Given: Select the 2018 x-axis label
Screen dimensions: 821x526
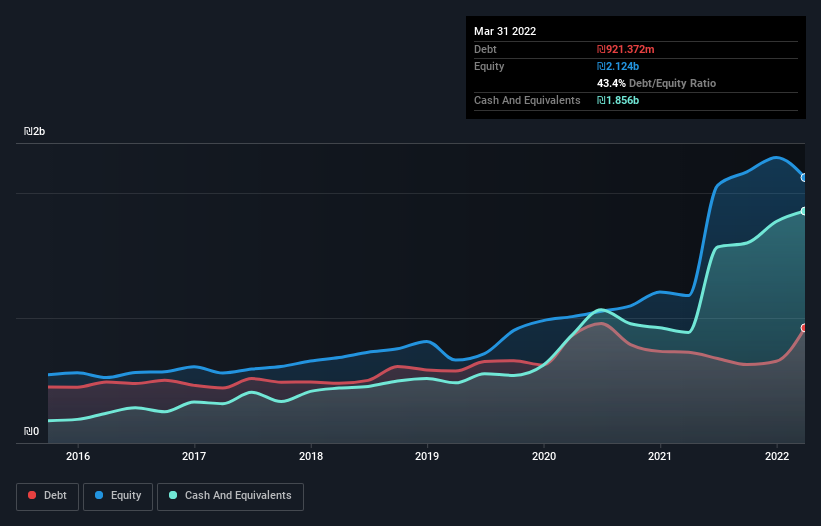Looking at the screenshot, I should pos(311,456).
